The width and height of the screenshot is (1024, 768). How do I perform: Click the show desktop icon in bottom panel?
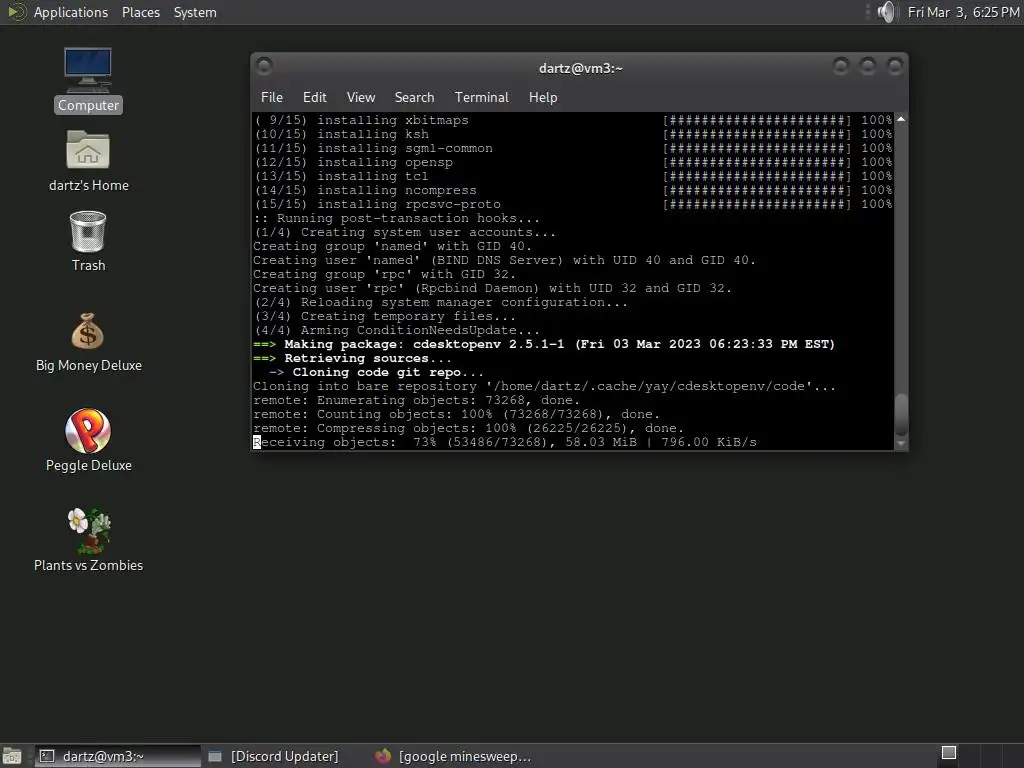coord(12,756)
